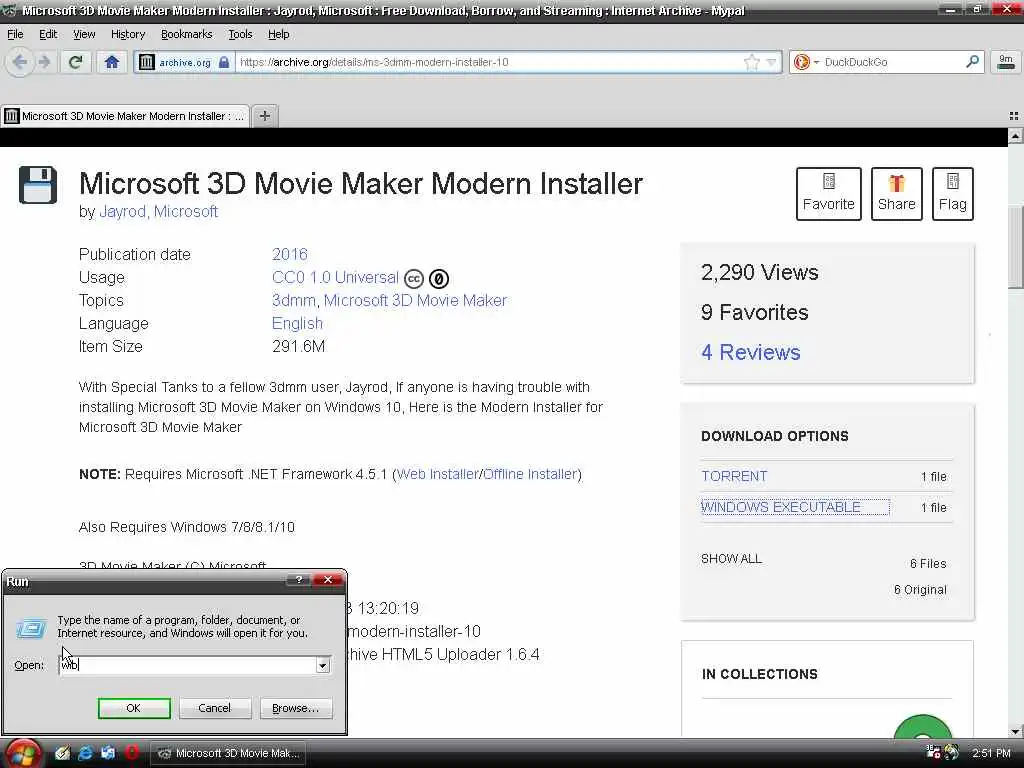The width and height of the screenshot is (1024, 768).
Task: Click the Run dialog Open text field
Action: (x=187, y=665)
